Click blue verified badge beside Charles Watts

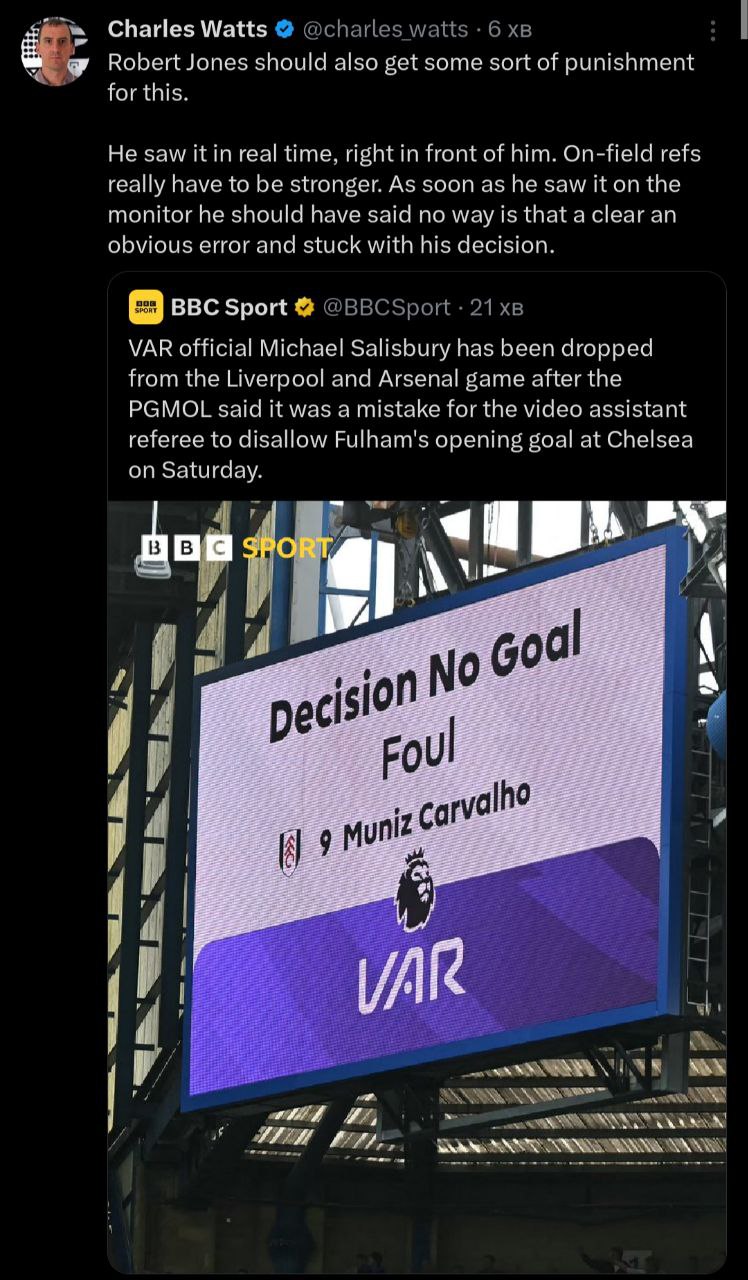coord(284,30)
